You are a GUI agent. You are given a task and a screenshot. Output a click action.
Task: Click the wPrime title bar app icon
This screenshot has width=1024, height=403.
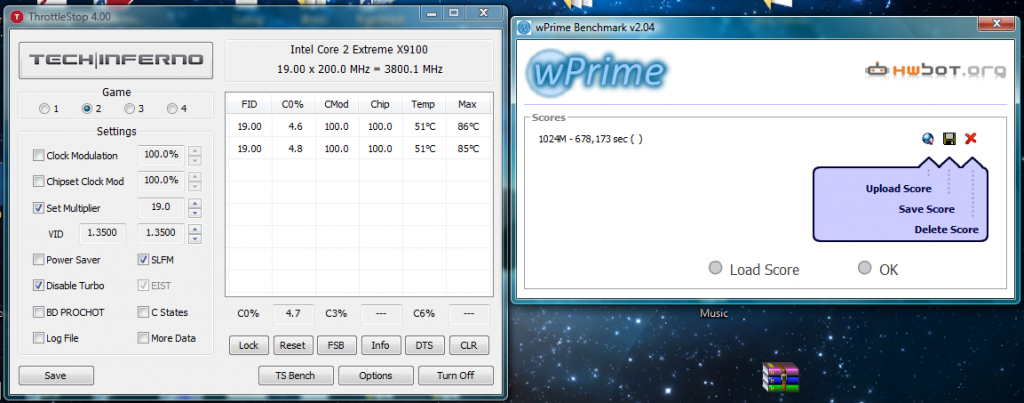pos(523,27)
